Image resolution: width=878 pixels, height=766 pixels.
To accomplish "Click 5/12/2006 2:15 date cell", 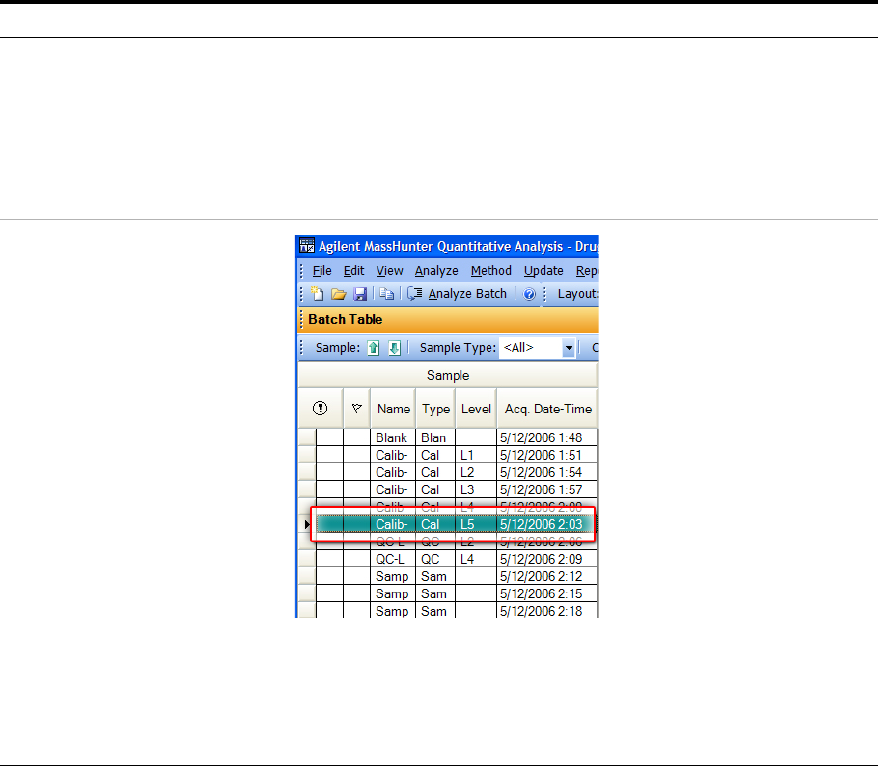I will point(547,594).
